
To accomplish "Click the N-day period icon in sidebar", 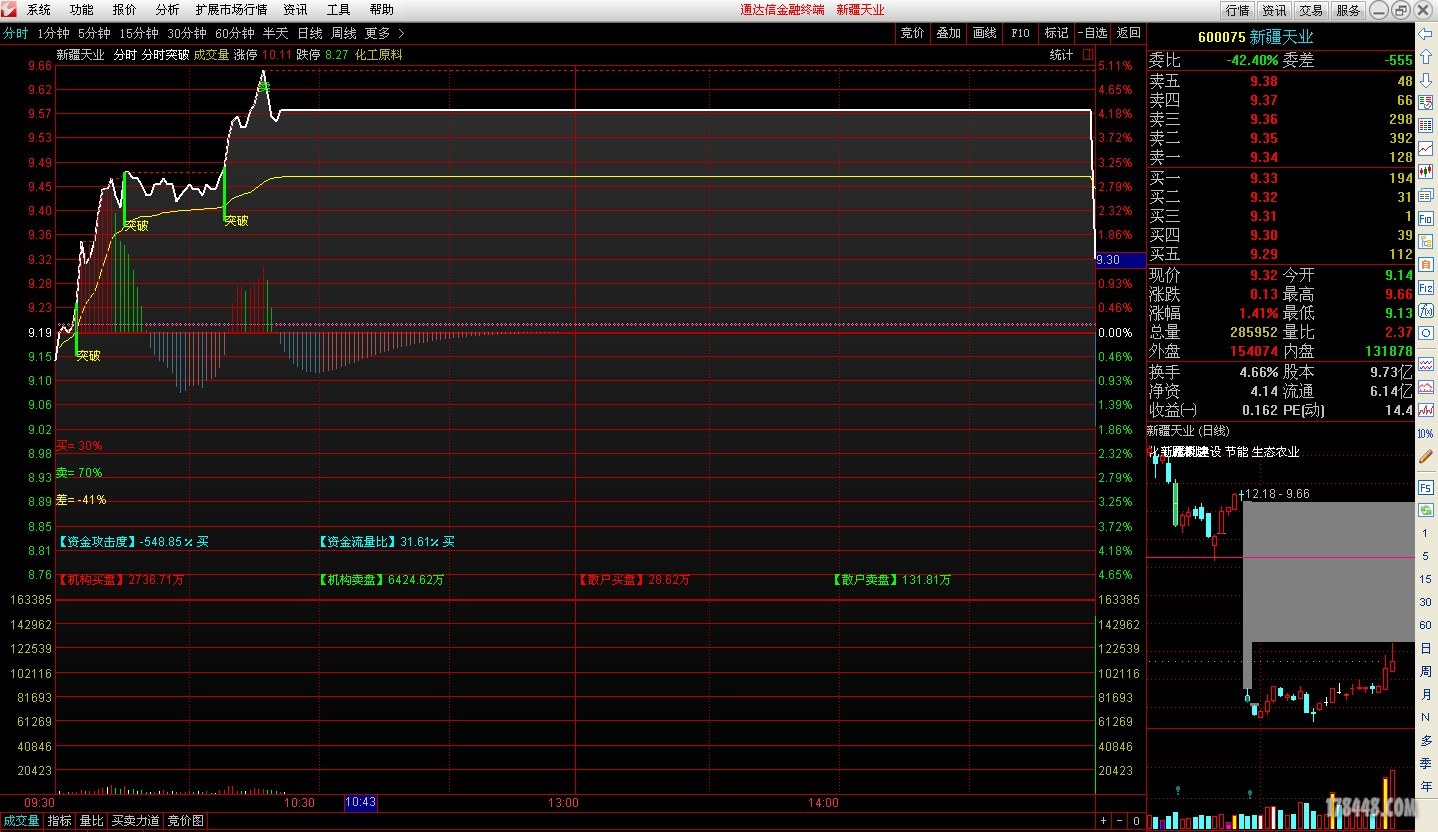I will (1425, 717).
